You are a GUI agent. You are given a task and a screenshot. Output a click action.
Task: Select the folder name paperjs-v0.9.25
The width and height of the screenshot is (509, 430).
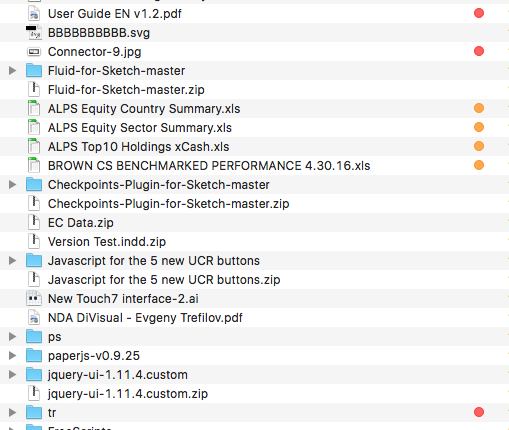click(x=94, y=356)
